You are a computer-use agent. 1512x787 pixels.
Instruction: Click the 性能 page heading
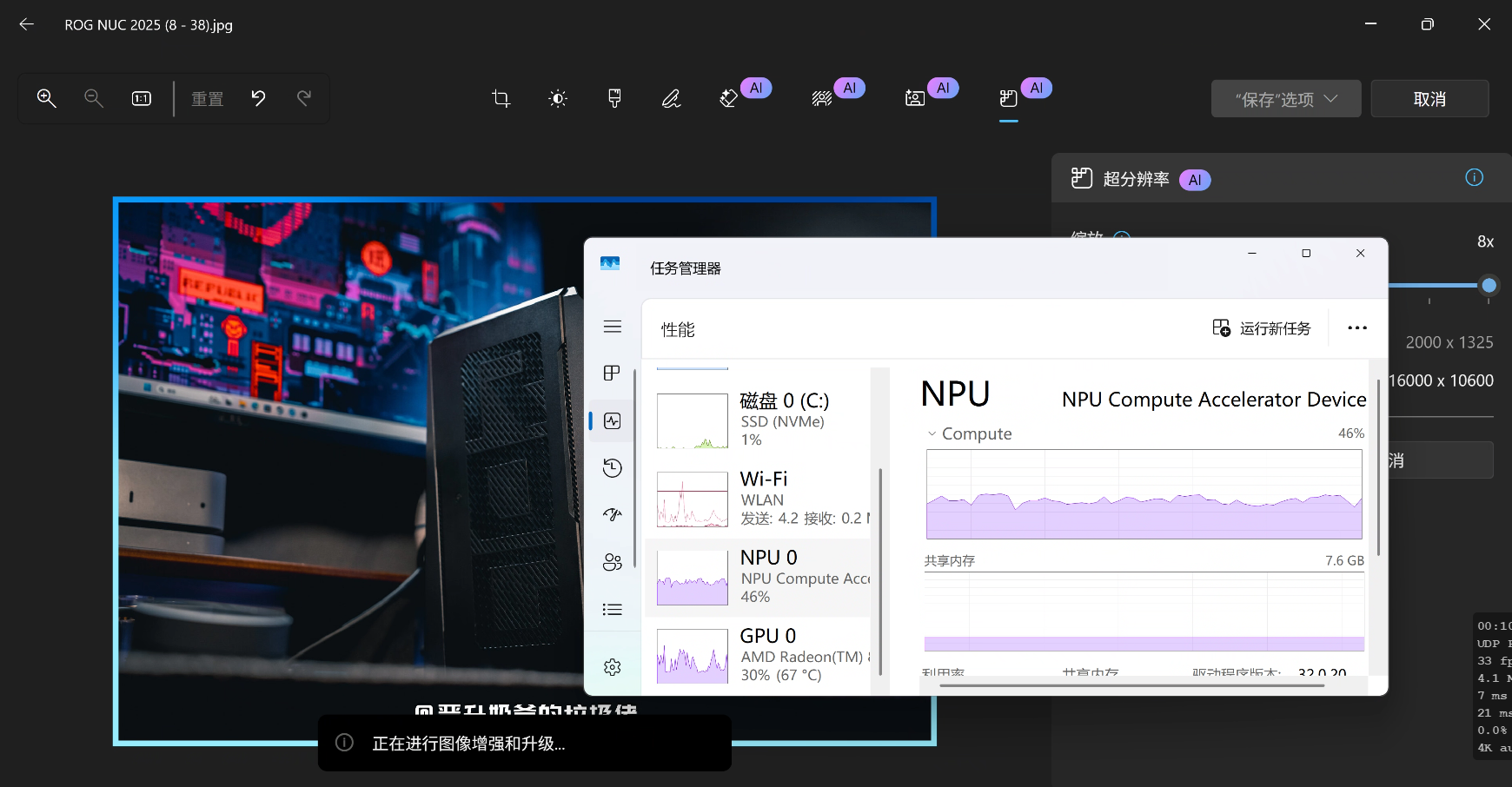click(678, 330)
